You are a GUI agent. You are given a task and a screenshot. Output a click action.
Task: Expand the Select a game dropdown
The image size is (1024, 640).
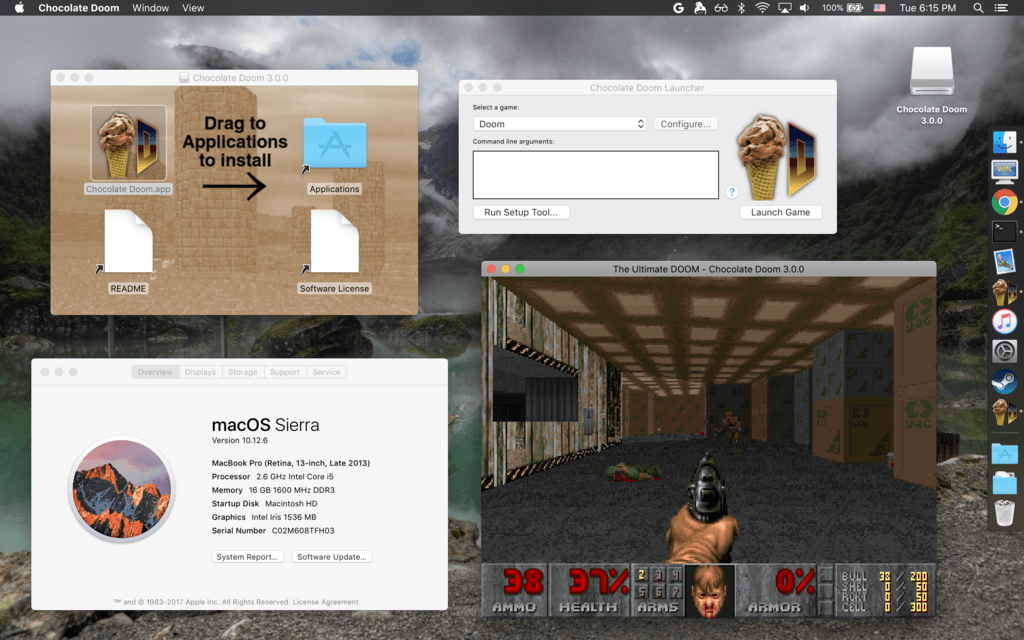560,124
